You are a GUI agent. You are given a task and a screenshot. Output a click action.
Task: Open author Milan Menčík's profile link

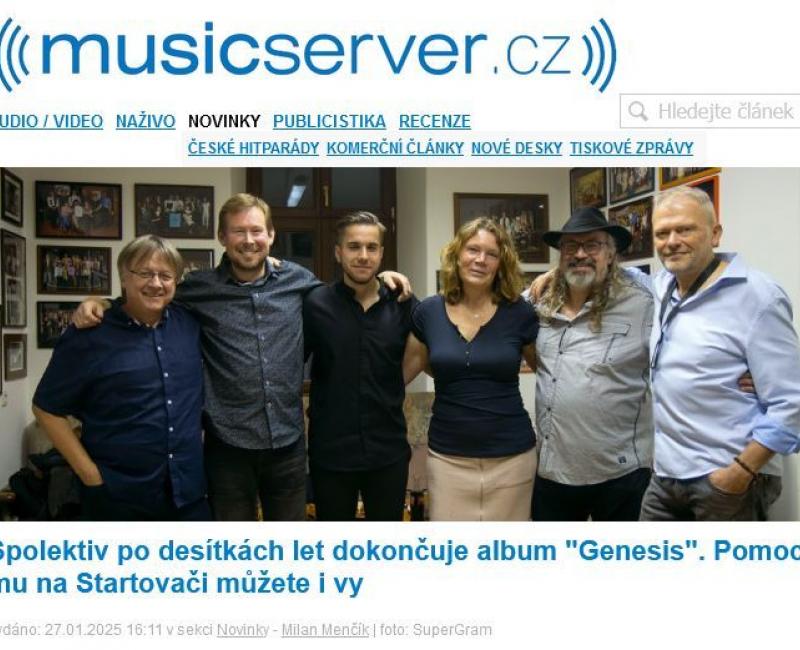325,630
